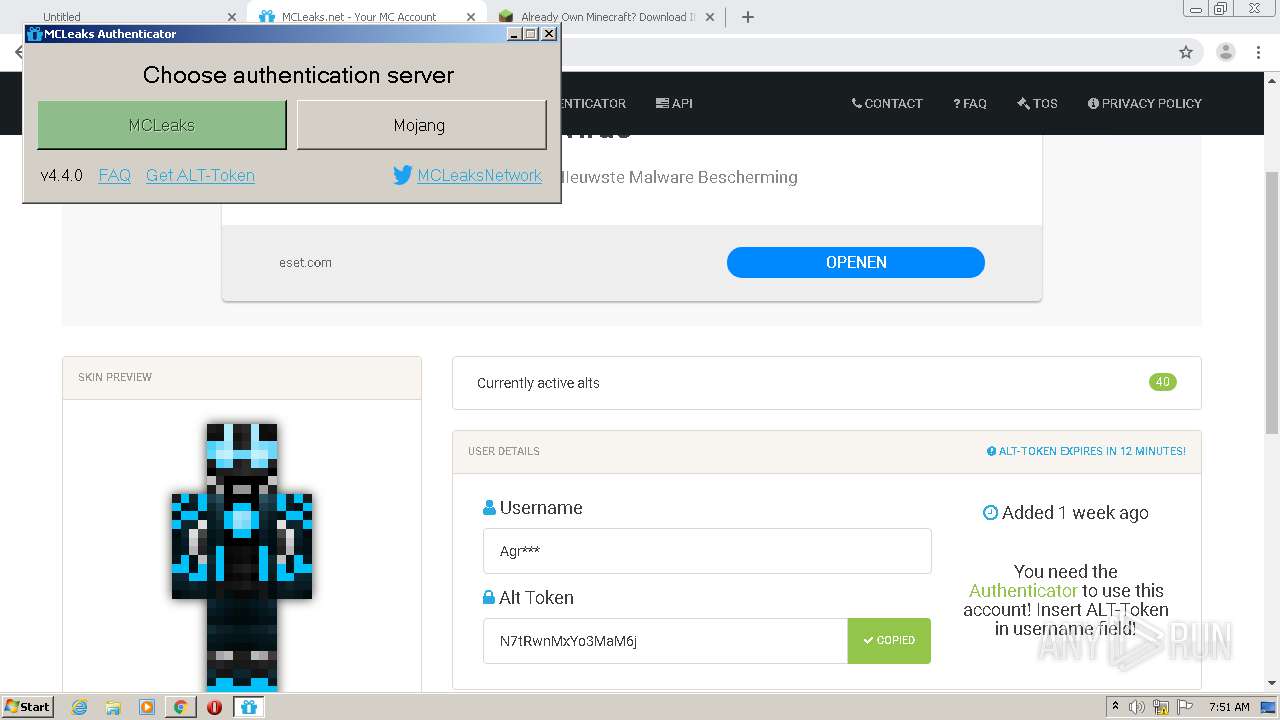The image size is (1280, 720).
Task: Close the MCLeaks.net browser tab
Action: coord(471,17)
